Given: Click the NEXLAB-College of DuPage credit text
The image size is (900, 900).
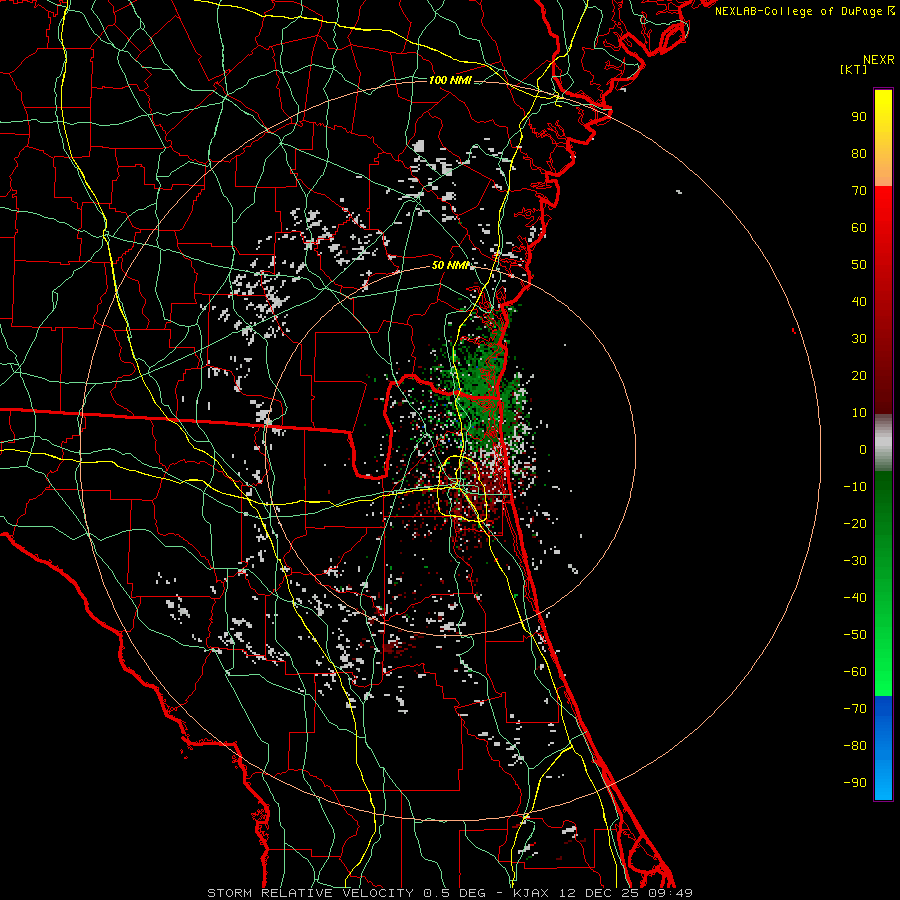Looking at the screenshot, I should tap(804, 11).
